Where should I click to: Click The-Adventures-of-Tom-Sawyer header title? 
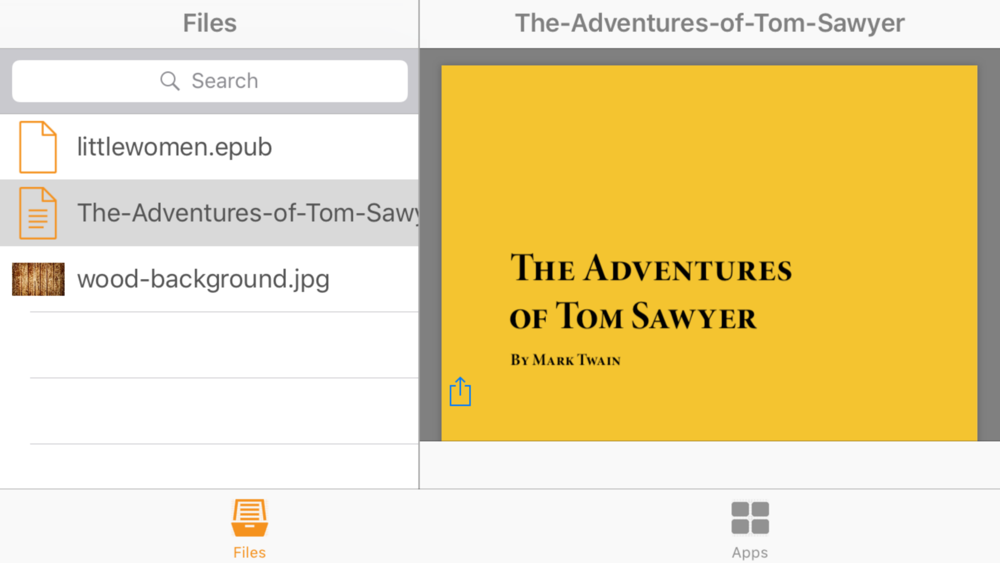[x=709, y=23]
